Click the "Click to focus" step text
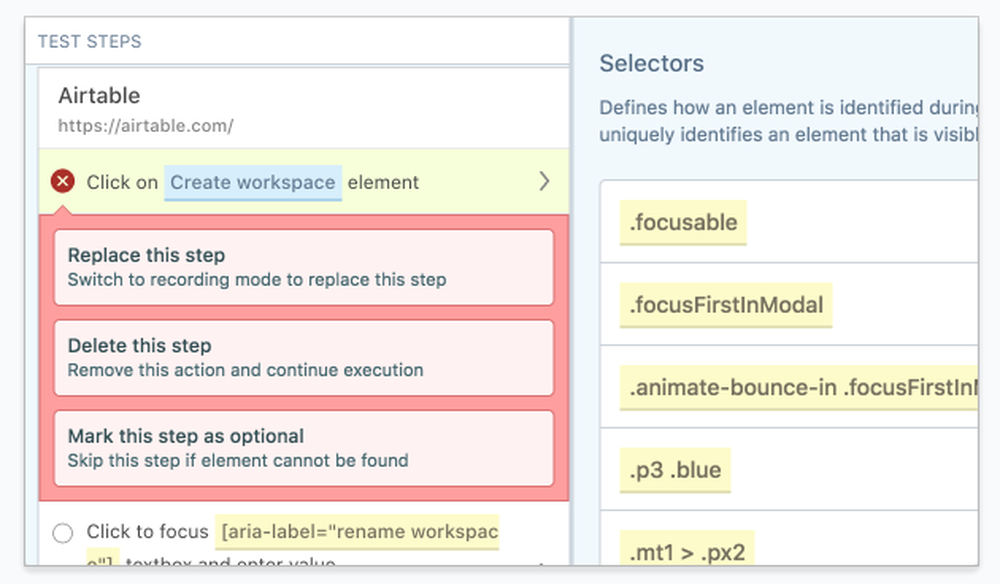Viewport: 1000px width, 584px height. coord(147,532)
